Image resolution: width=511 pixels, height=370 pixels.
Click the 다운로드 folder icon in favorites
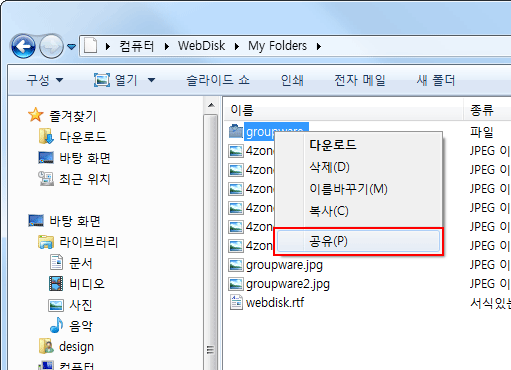pos(46,136)
